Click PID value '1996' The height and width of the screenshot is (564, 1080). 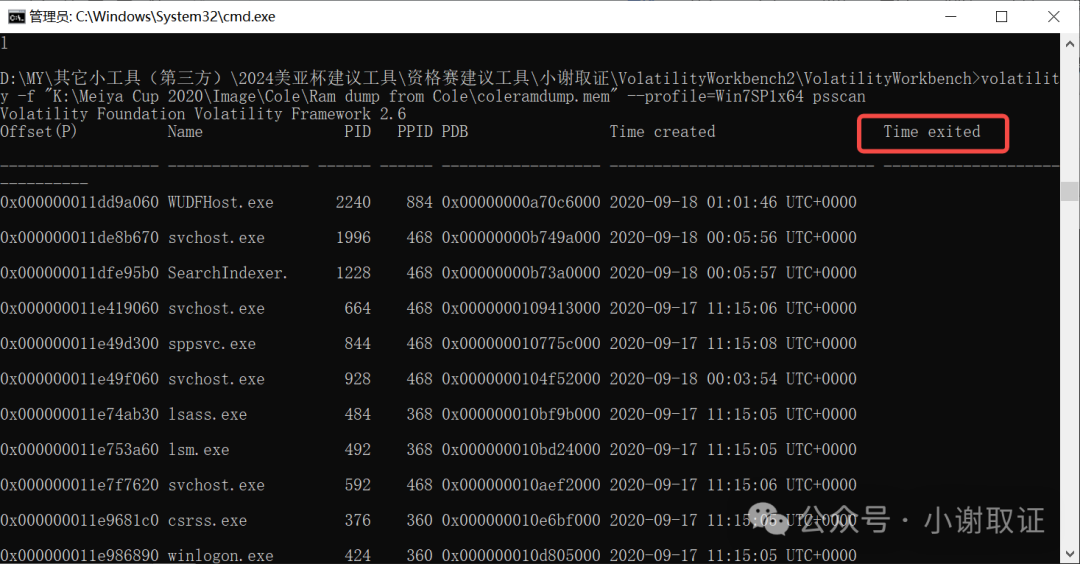point(353,238)
